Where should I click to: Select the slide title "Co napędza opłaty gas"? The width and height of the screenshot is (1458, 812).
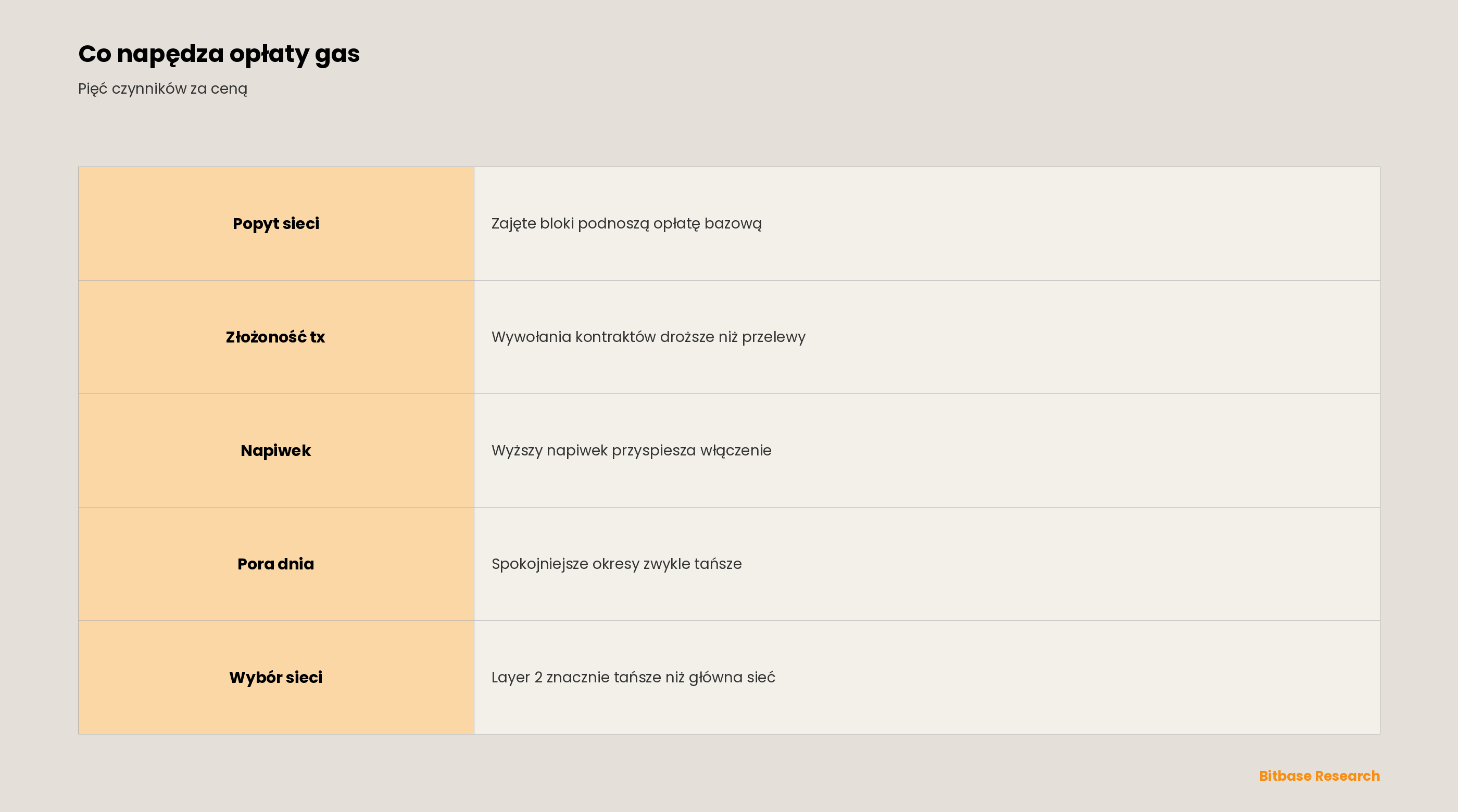[219, 54]
